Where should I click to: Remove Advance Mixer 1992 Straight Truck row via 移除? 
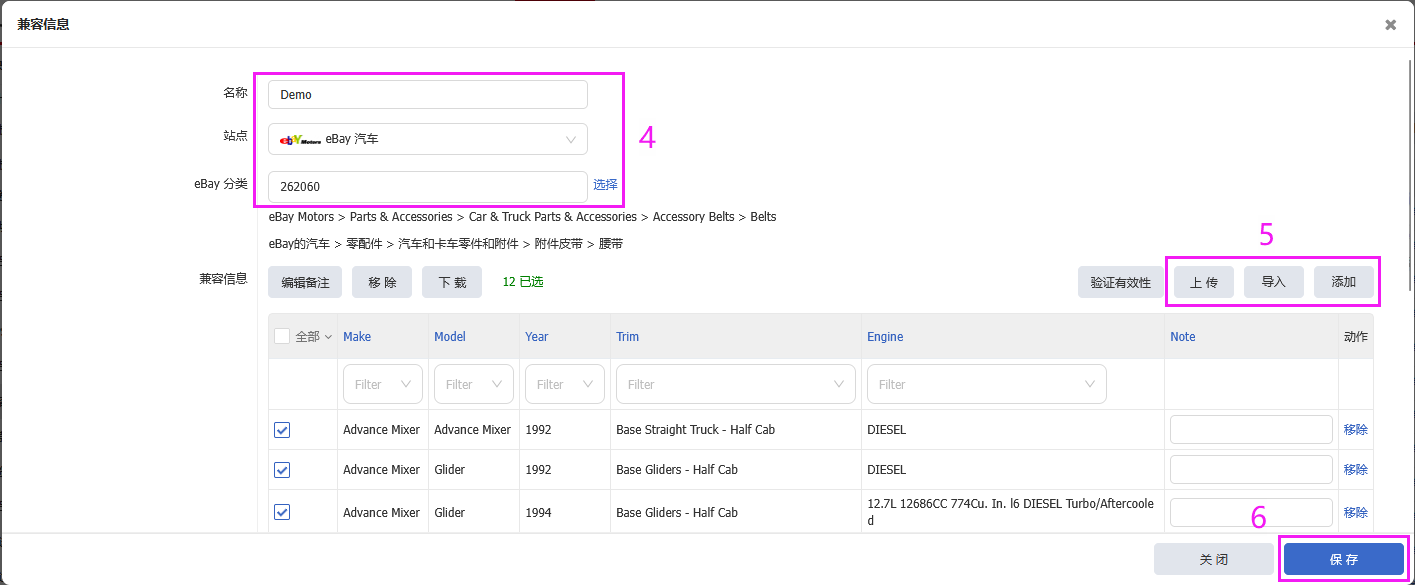1356,430
